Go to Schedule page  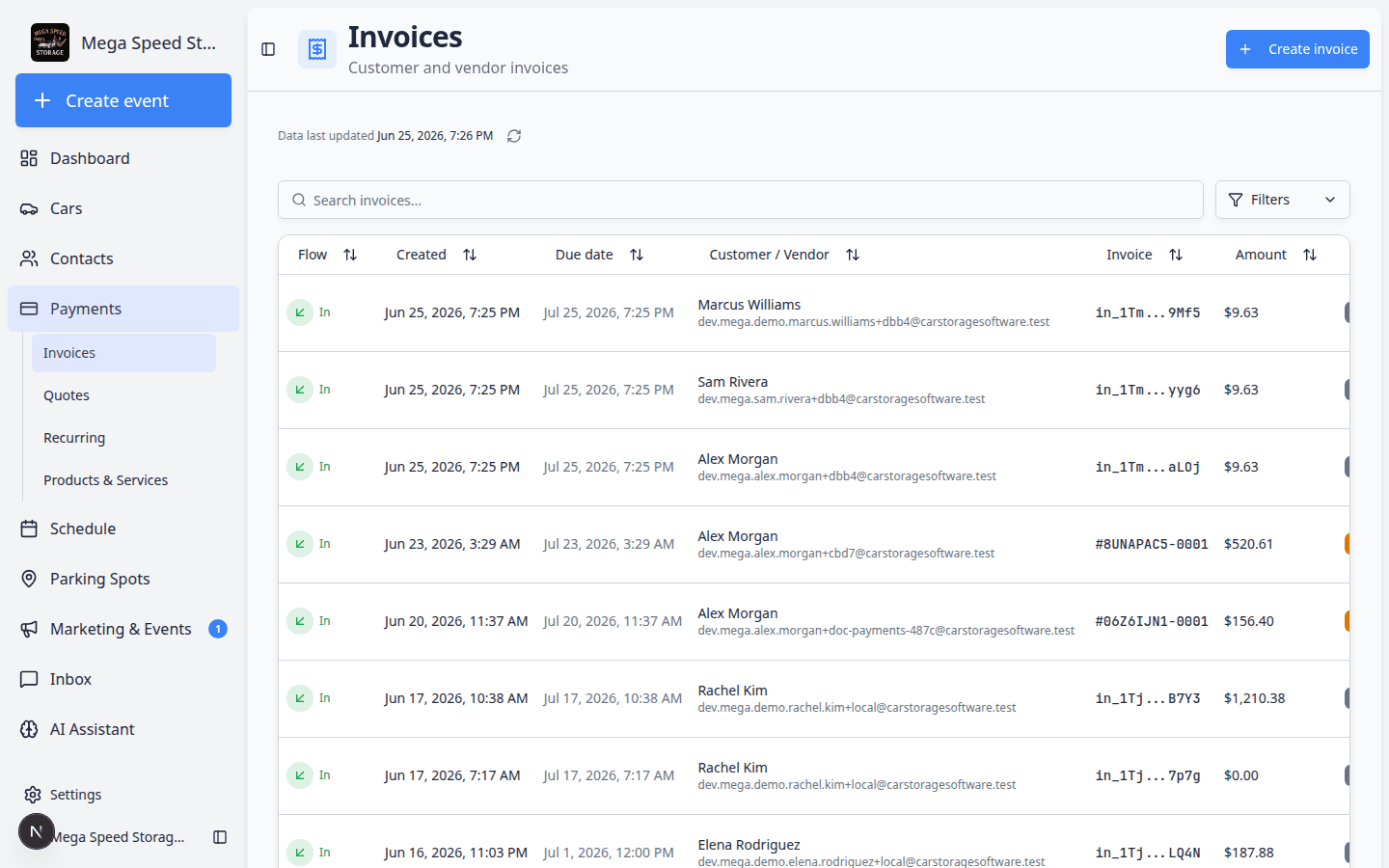coord(123,529)
